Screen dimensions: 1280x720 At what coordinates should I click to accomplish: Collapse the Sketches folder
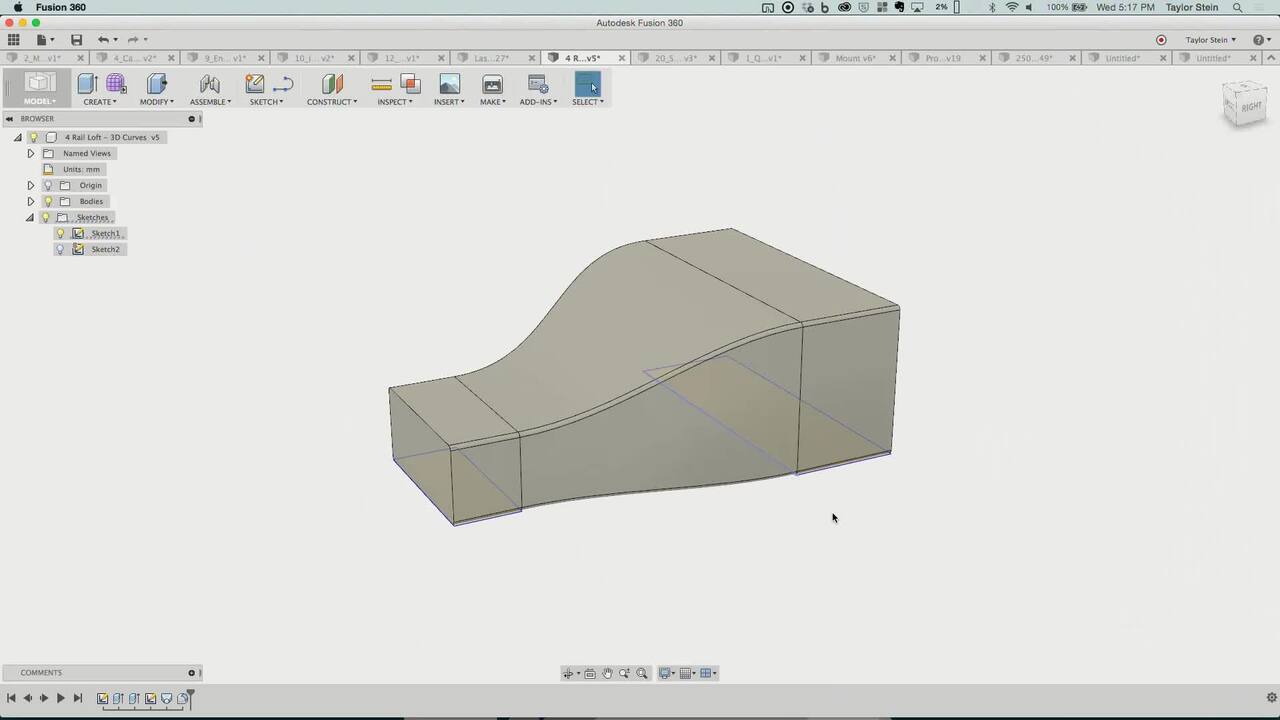(30, 217)
